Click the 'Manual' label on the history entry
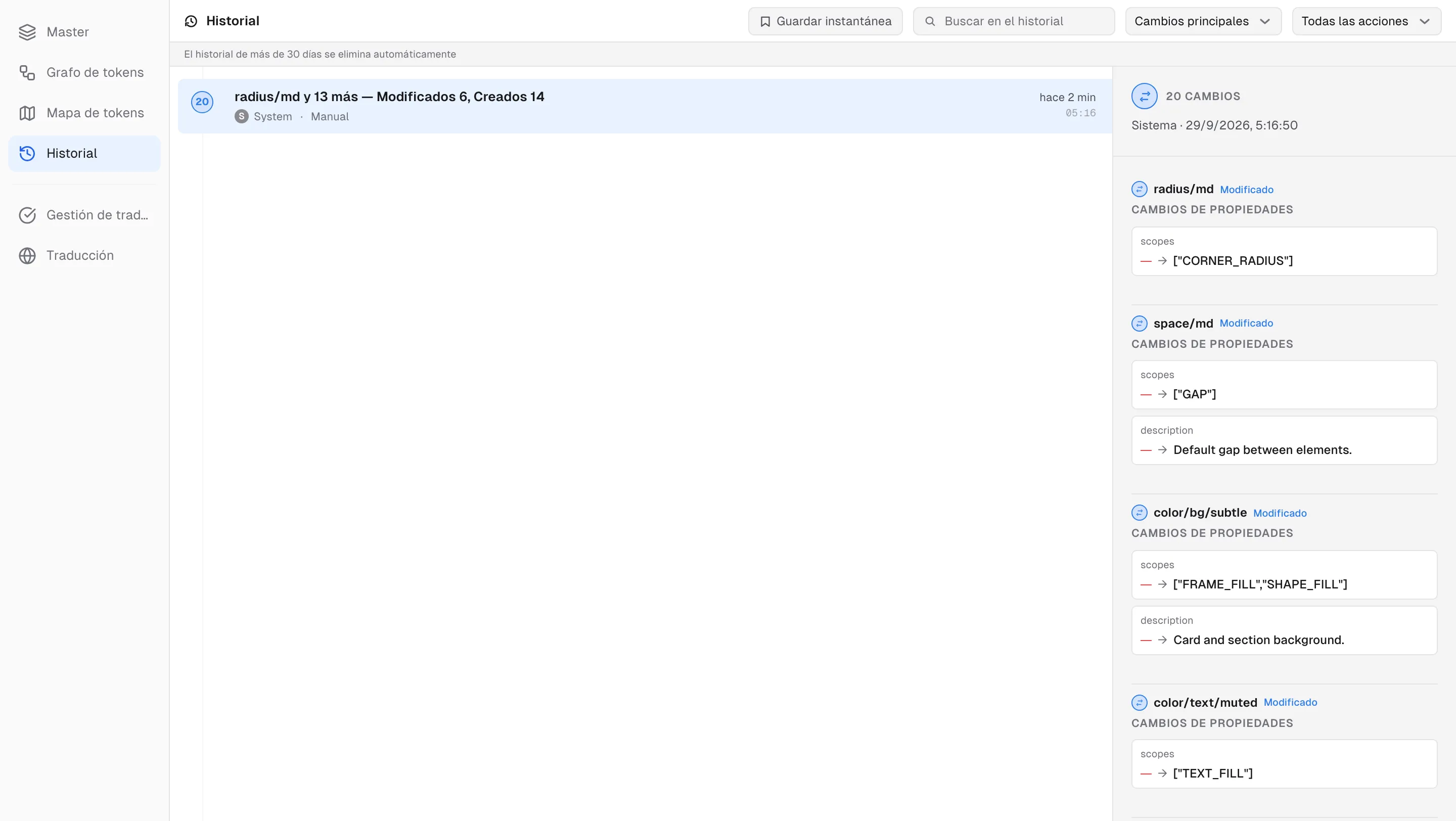This screenshot has width=1456, height=821. coord(330,116)
